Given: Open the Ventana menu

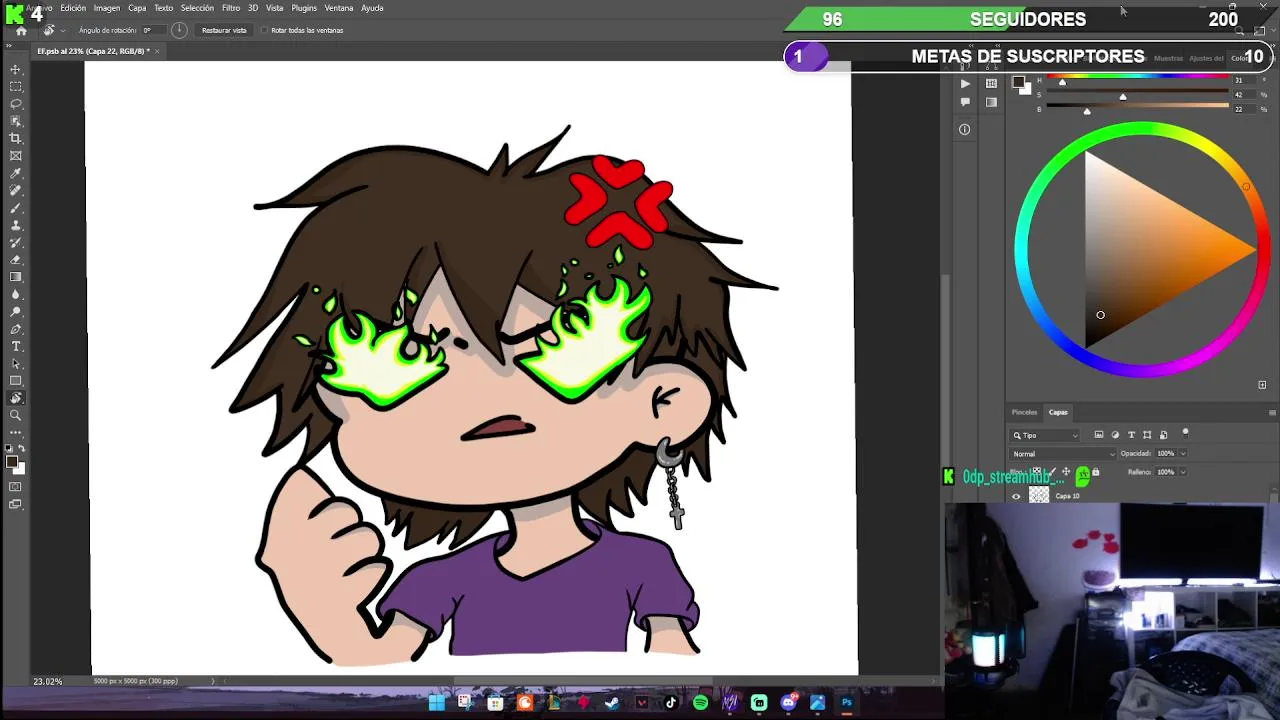Looking at the screenshot, I should click(339, 8).
